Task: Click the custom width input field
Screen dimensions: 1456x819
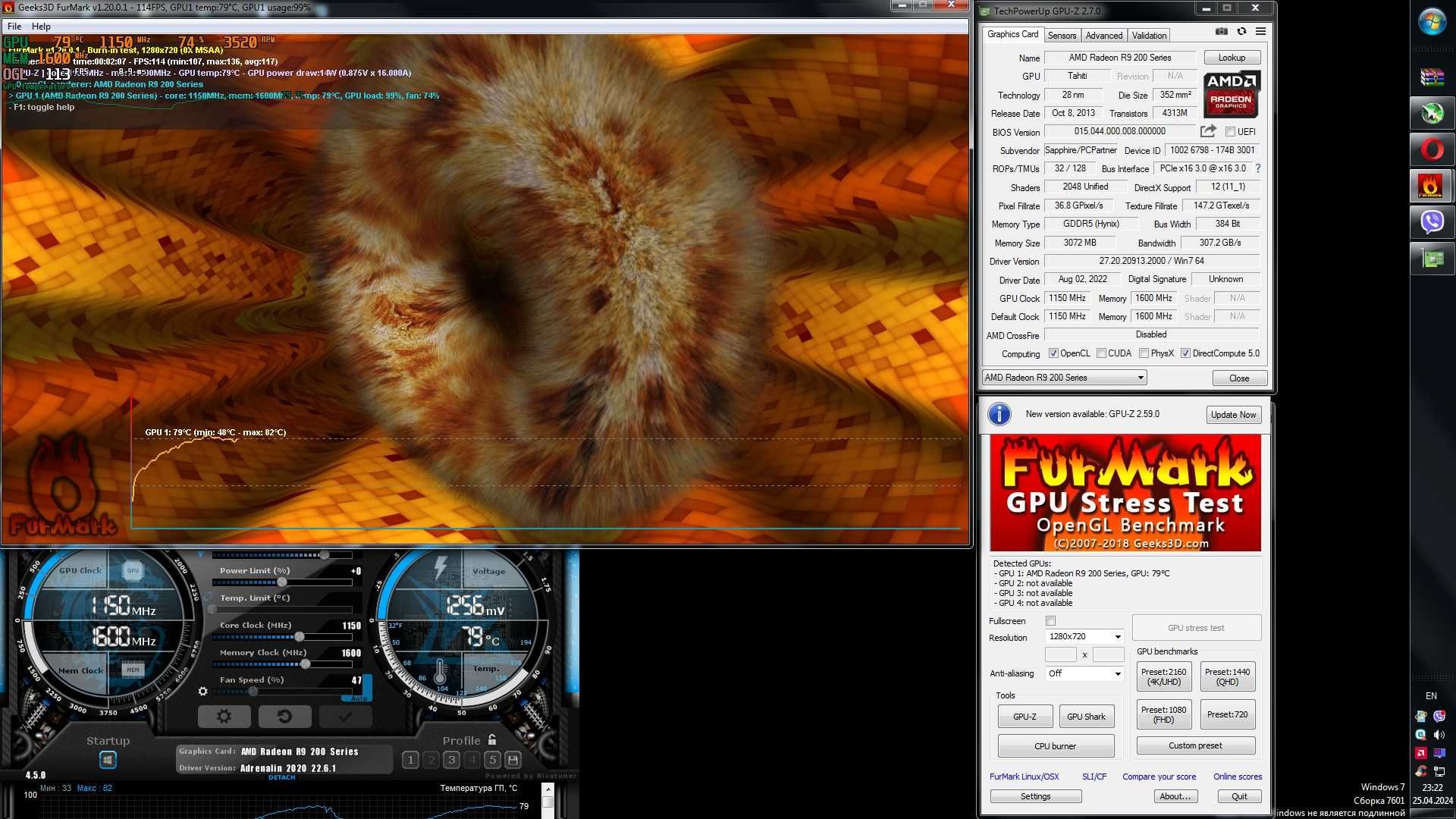Action: point(1060,655)
